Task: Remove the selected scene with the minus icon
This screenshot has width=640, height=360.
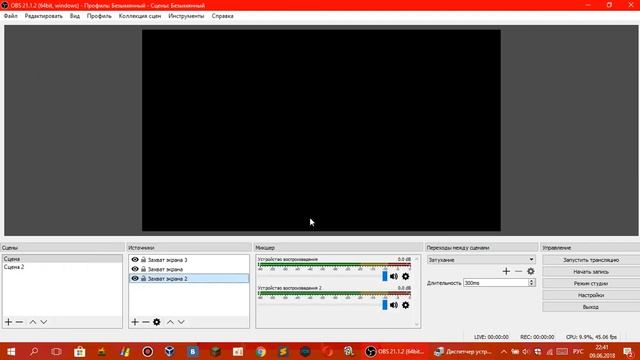Action: point(19,322)
